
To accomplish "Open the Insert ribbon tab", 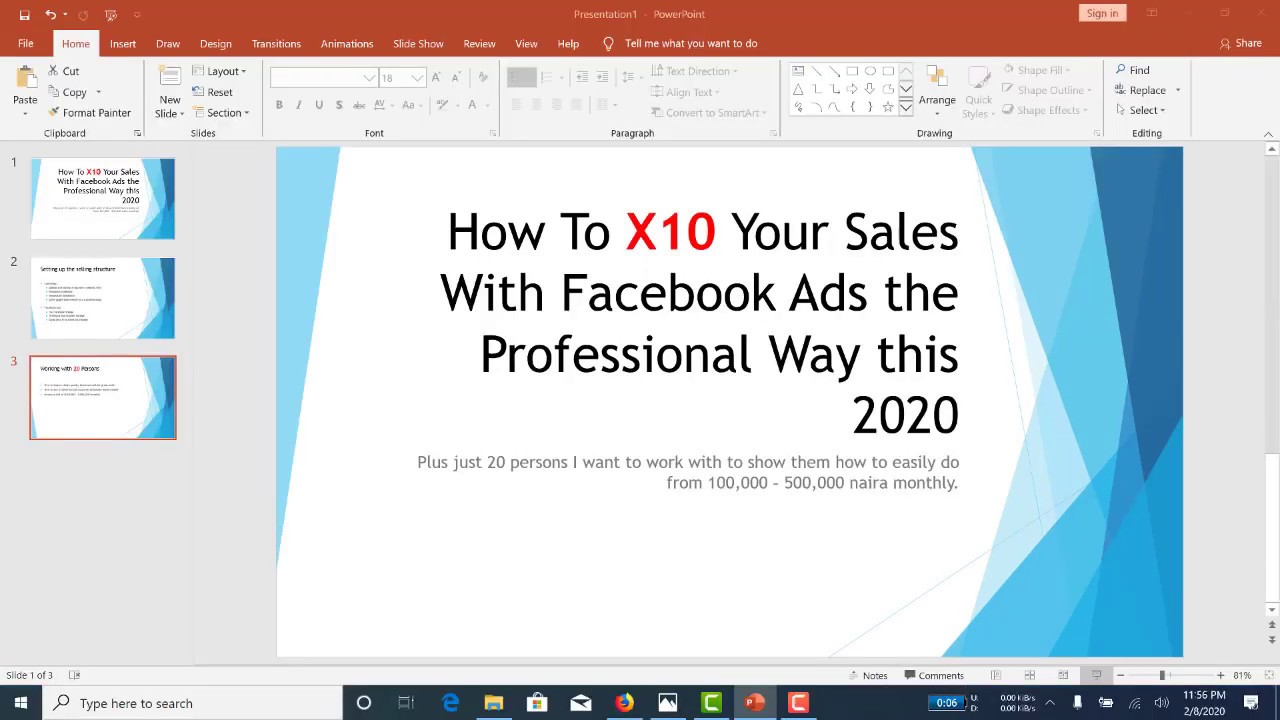I will (x=123, y=44).
